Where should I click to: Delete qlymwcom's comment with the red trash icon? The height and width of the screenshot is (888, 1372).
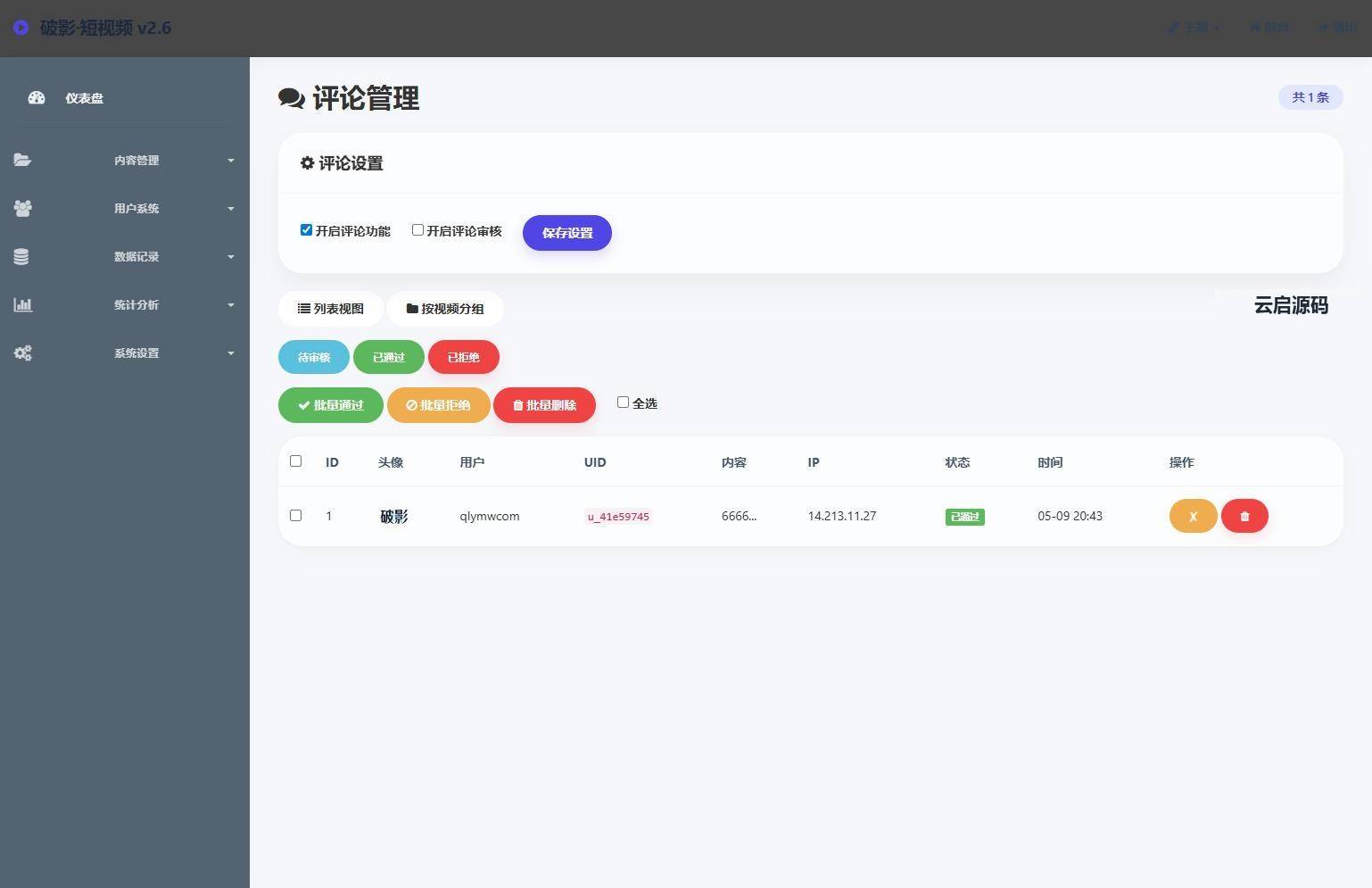tap(1244, 516)
